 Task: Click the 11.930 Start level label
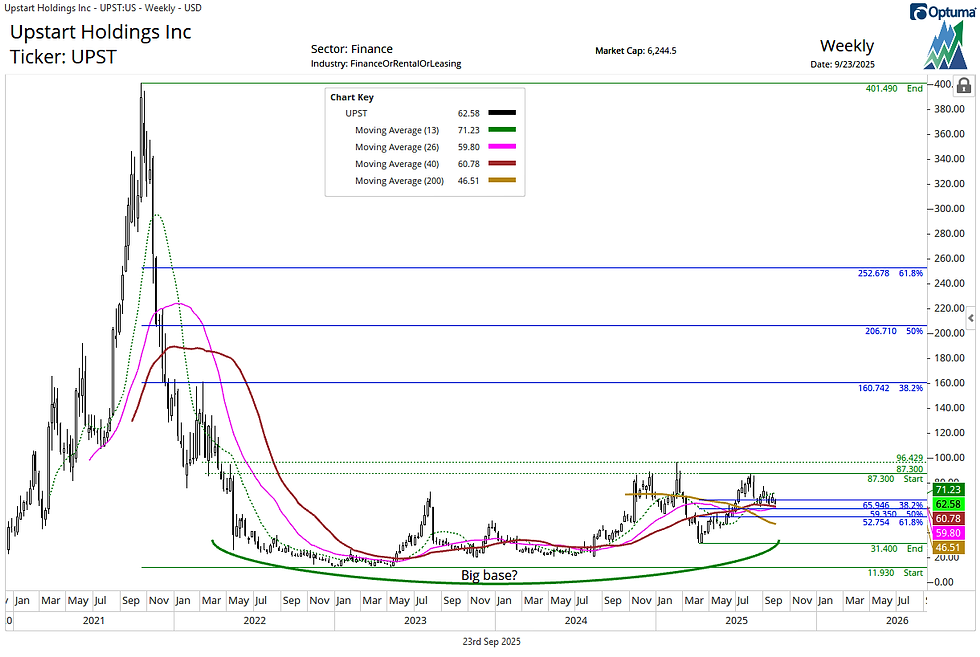click(895, 573)
